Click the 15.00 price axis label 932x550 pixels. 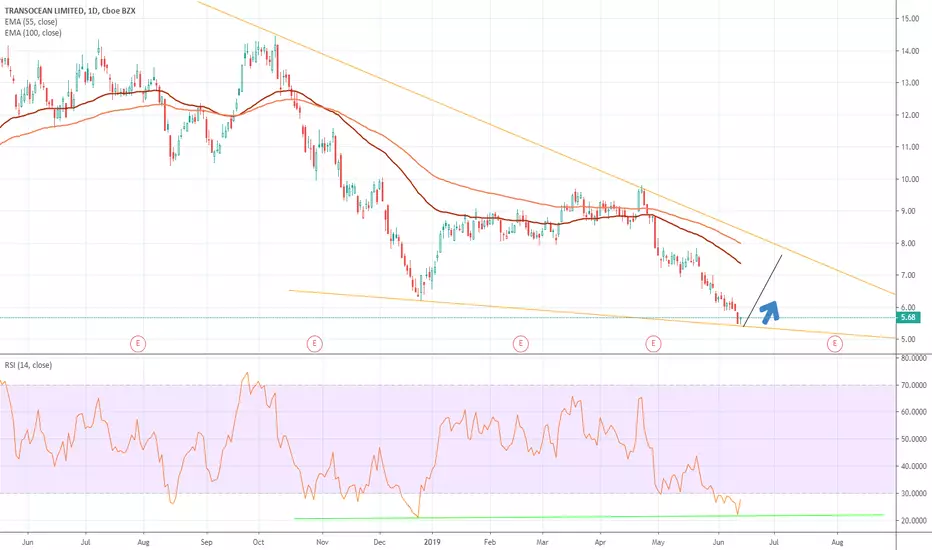[910, 18]
